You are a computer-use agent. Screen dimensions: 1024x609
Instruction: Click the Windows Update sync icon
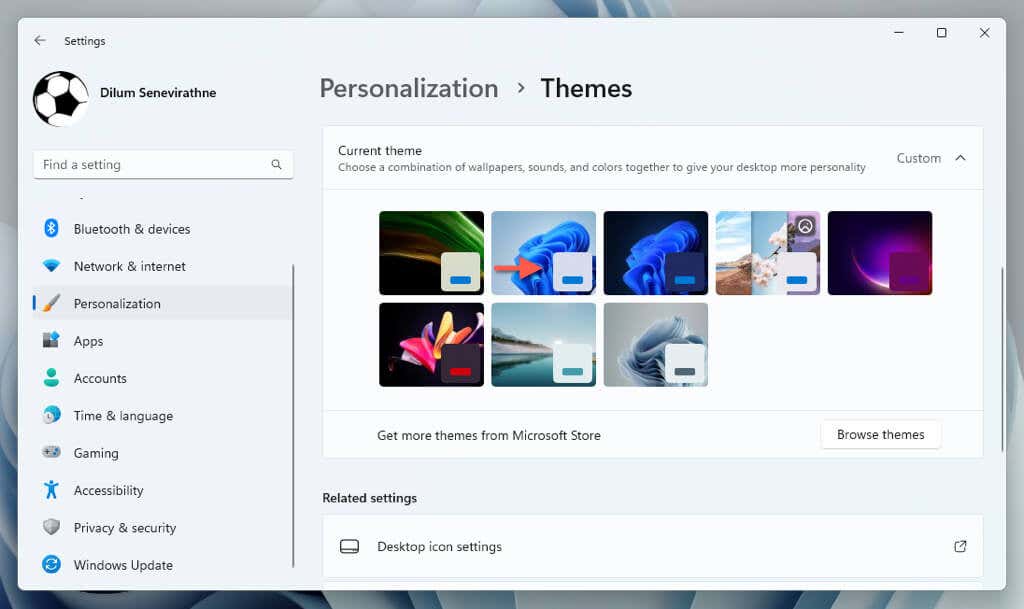coord(51,564)
